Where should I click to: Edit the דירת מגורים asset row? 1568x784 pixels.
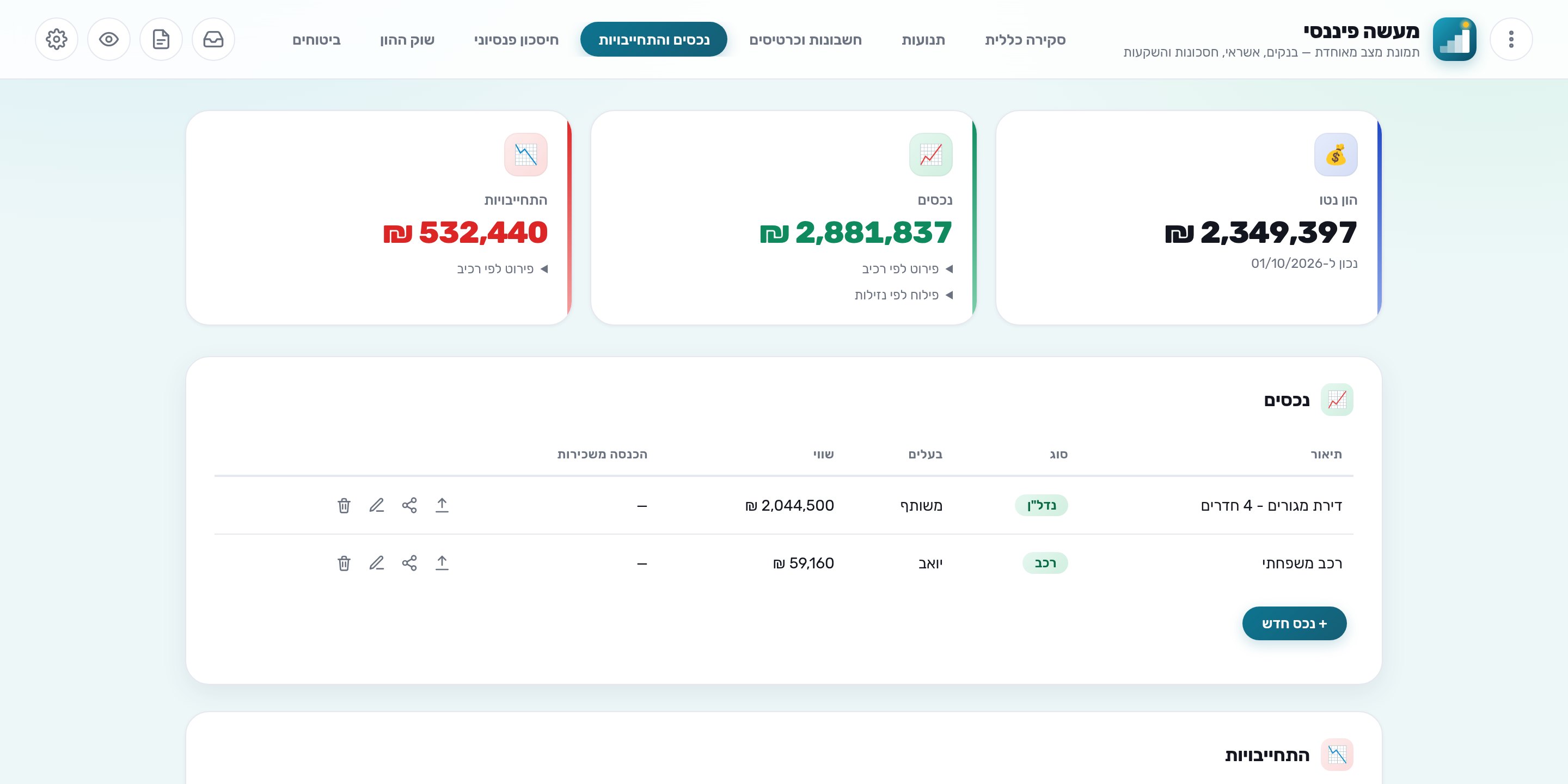377,505
